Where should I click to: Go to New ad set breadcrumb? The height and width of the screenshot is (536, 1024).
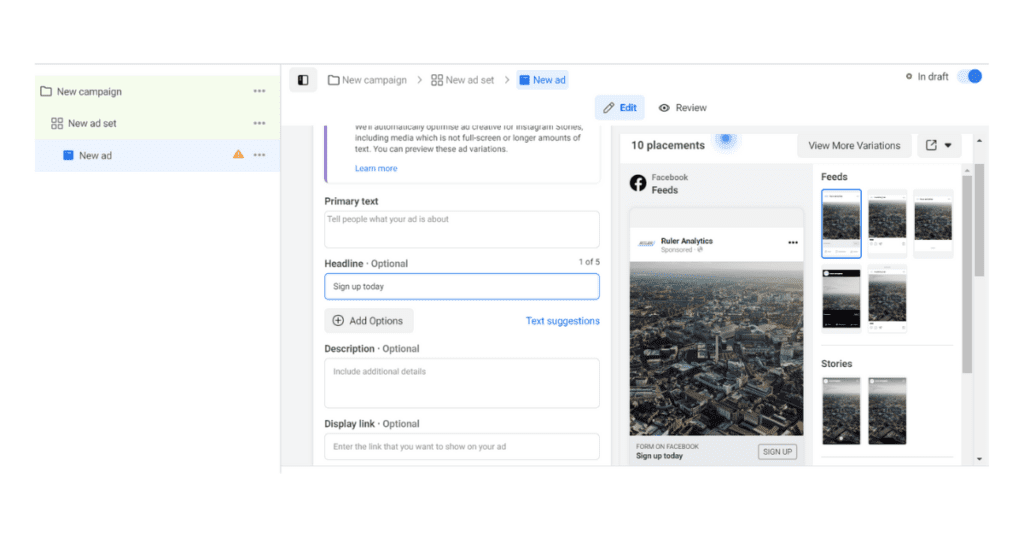click(462, 80)
